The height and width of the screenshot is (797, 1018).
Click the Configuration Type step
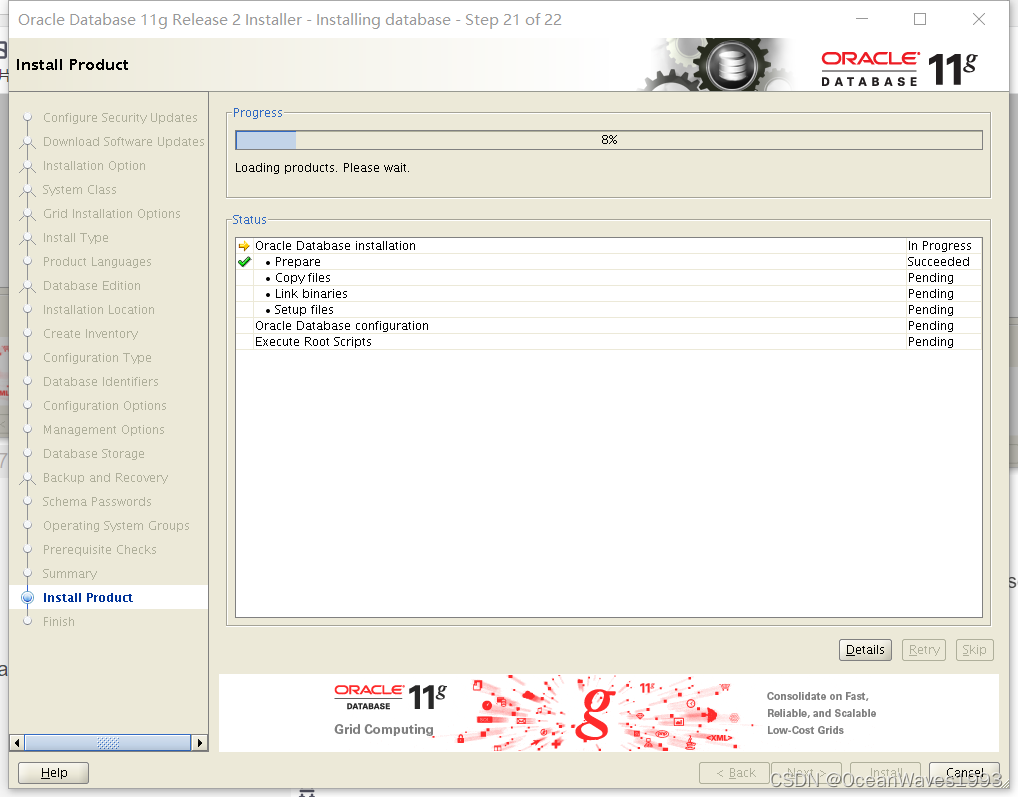[x=97, y=358]
